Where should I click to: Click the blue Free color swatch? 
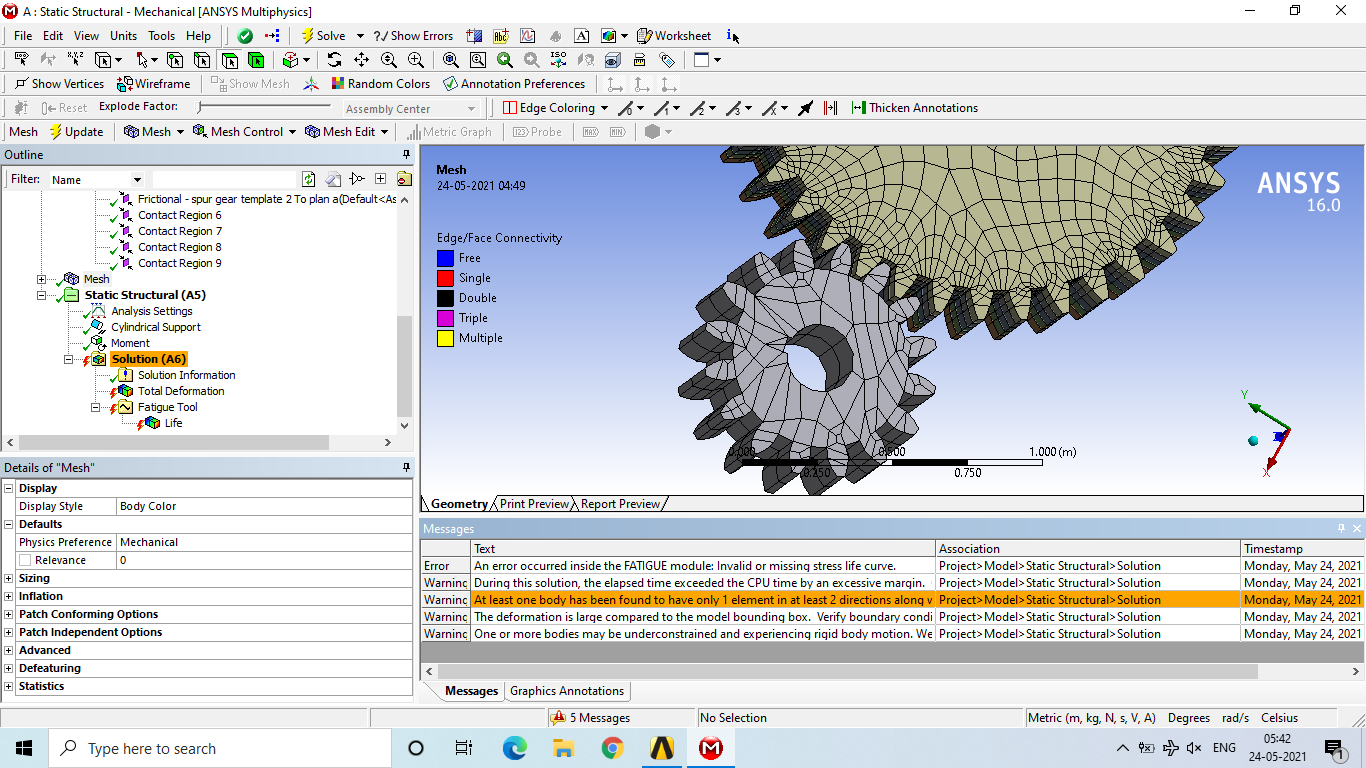pos(445,258)
